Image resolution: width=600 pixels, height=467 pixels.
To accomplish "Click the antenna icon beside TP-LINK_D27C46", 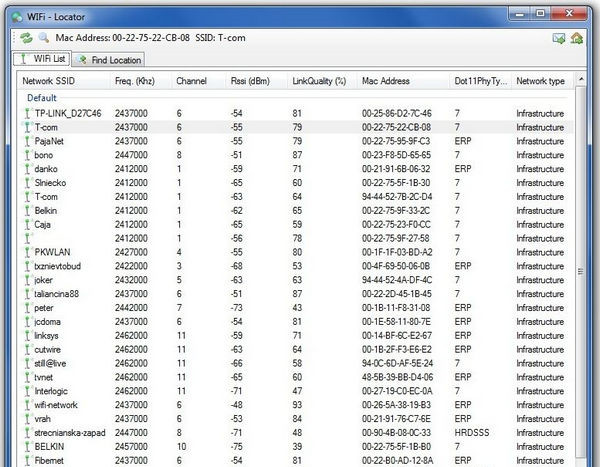I will 26,114.
